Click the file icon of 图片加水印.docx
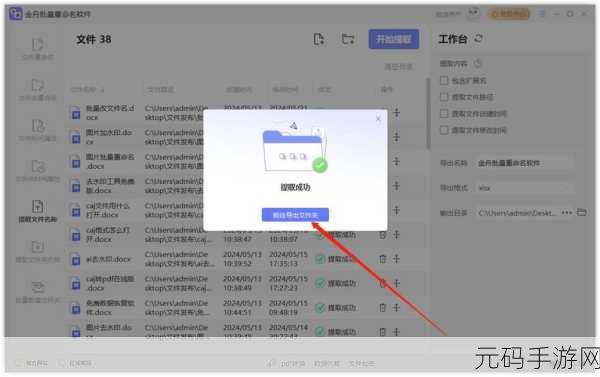The height and width of the screenshot is (377, 600). click(76, 138)
